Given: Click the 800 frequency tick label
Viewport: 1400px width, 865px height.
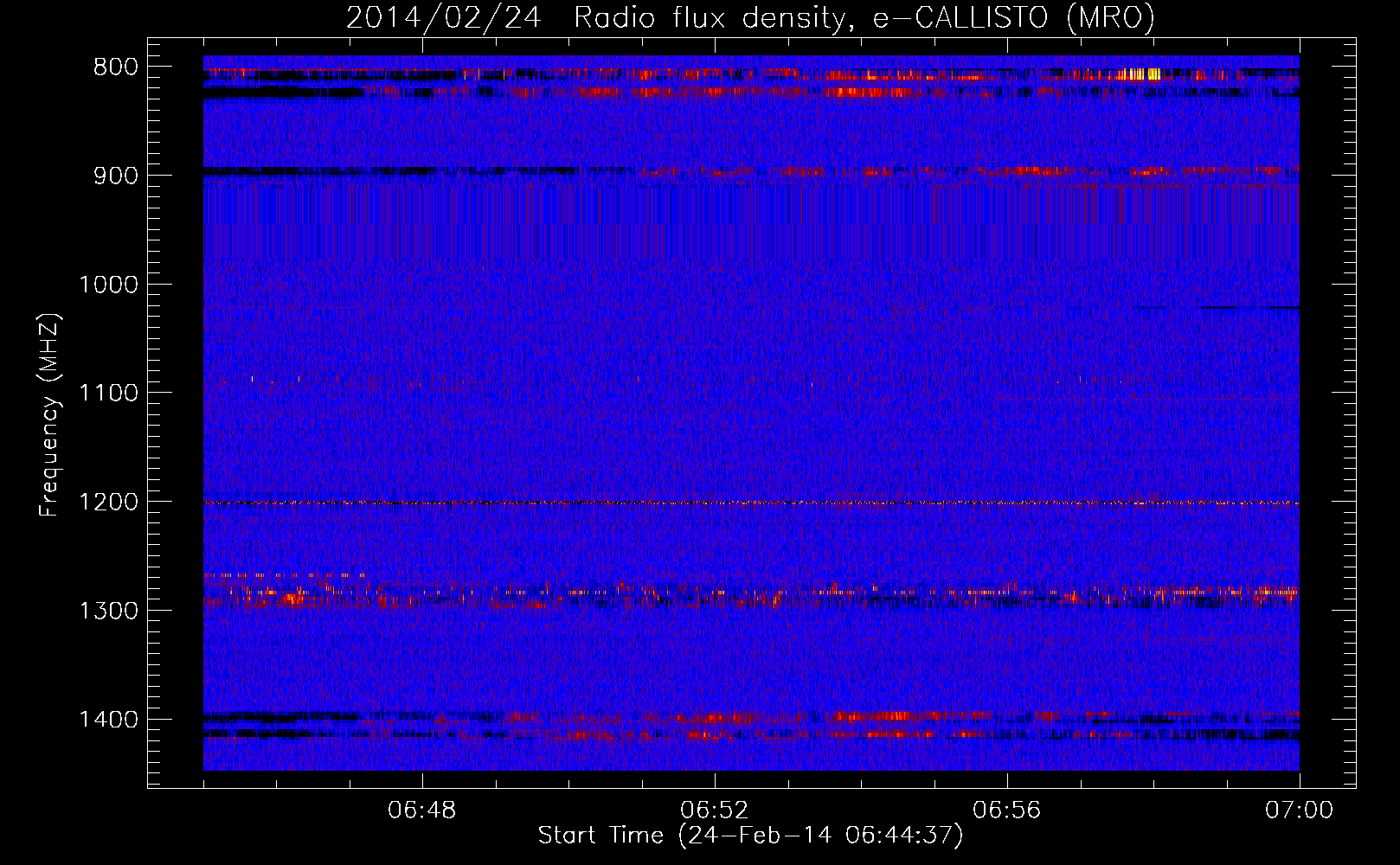Looking at the screenshot, I should (x=114, y=67).
